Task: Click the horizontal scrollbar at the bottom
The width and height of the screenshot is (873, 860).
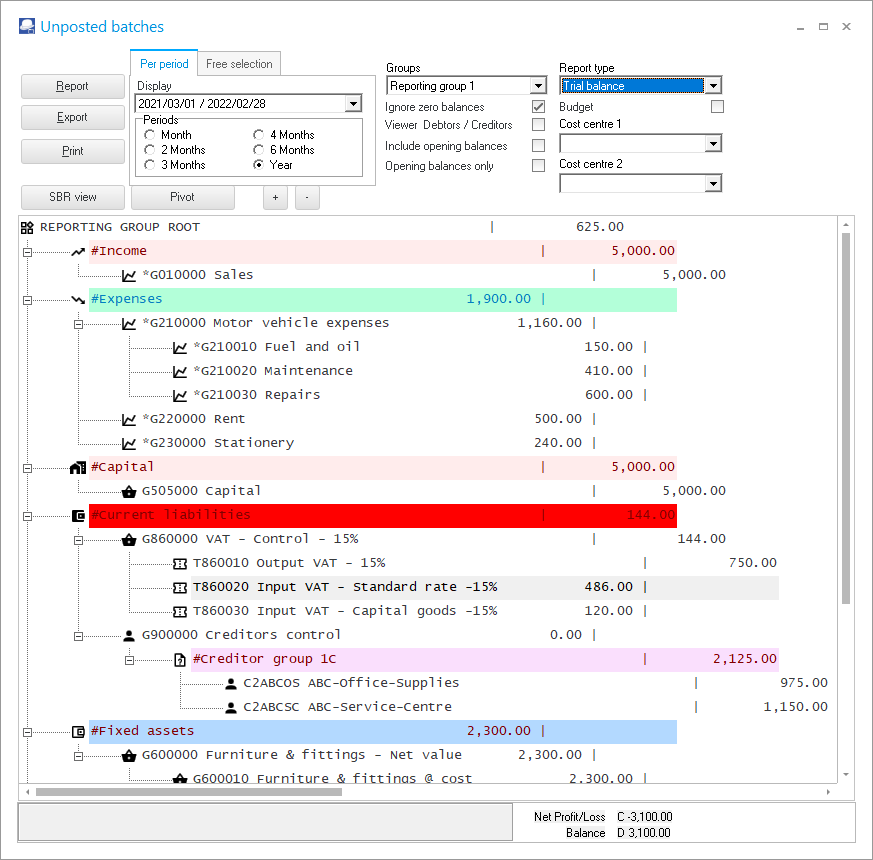Action: 188,792
